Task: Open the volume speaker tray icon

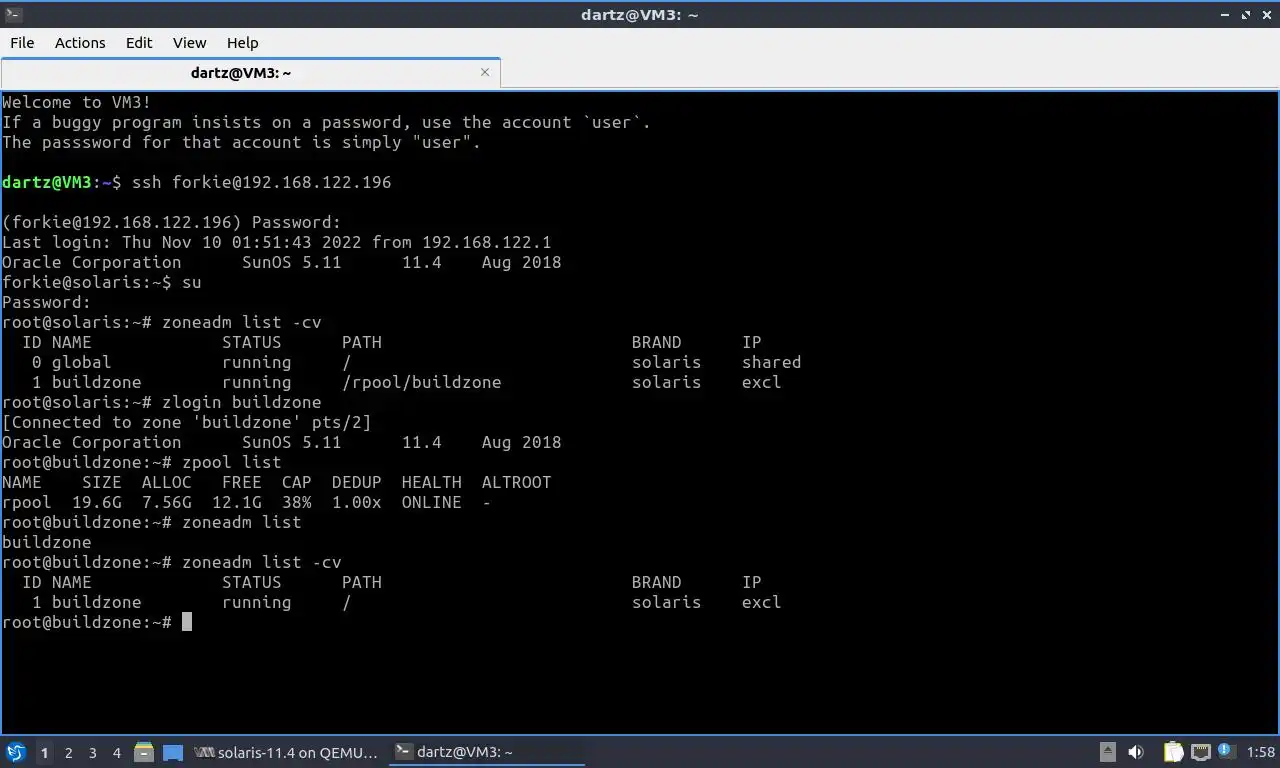Action: 1136,752
